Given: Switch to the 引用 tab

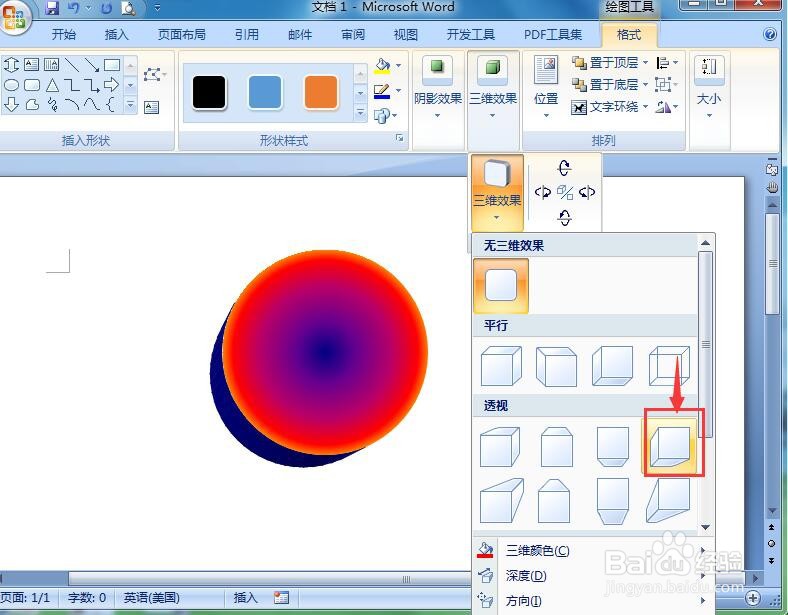Looking at the screenshot, I should pos(246,34).
